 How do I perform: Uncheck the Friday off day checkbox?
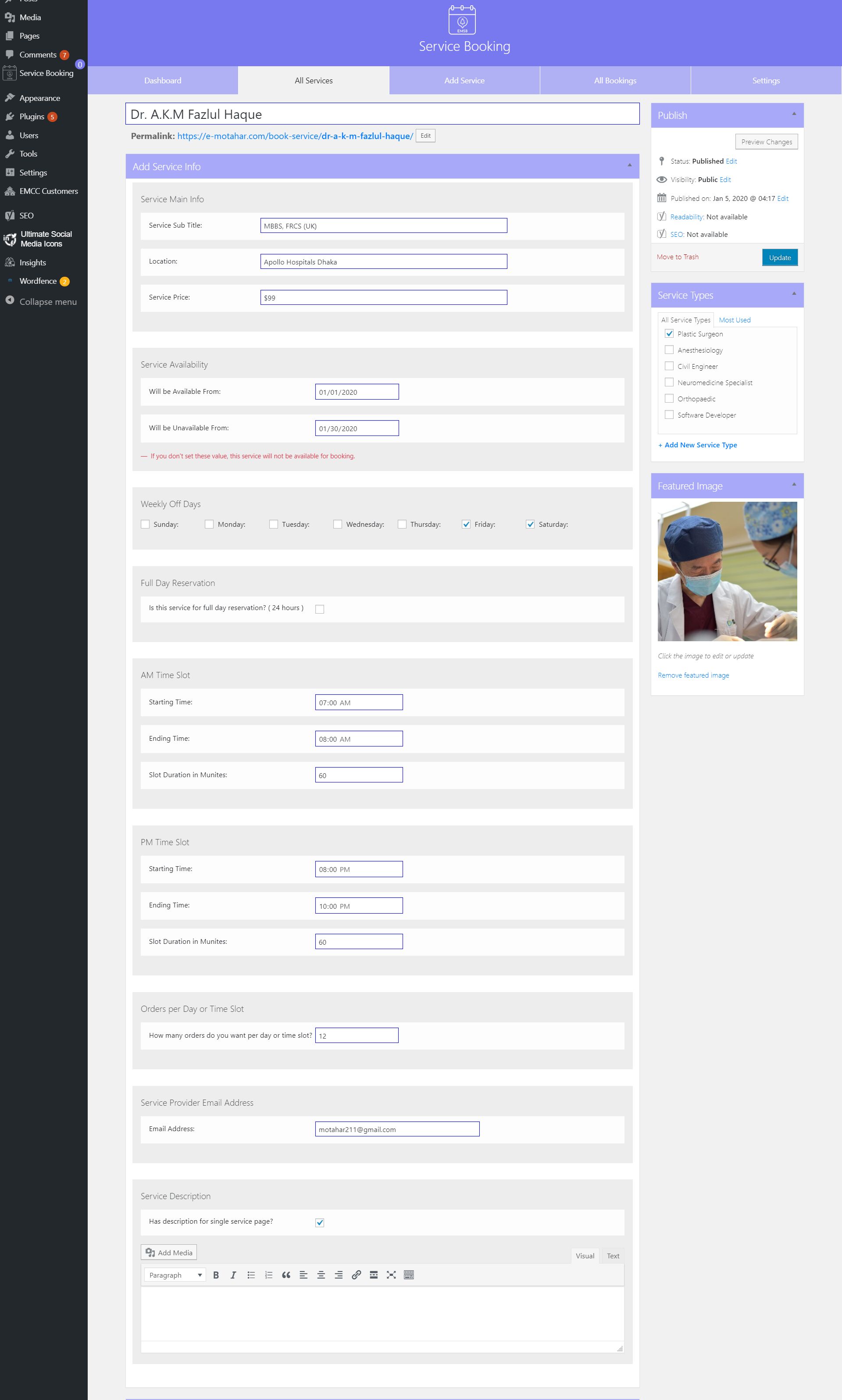466,525
